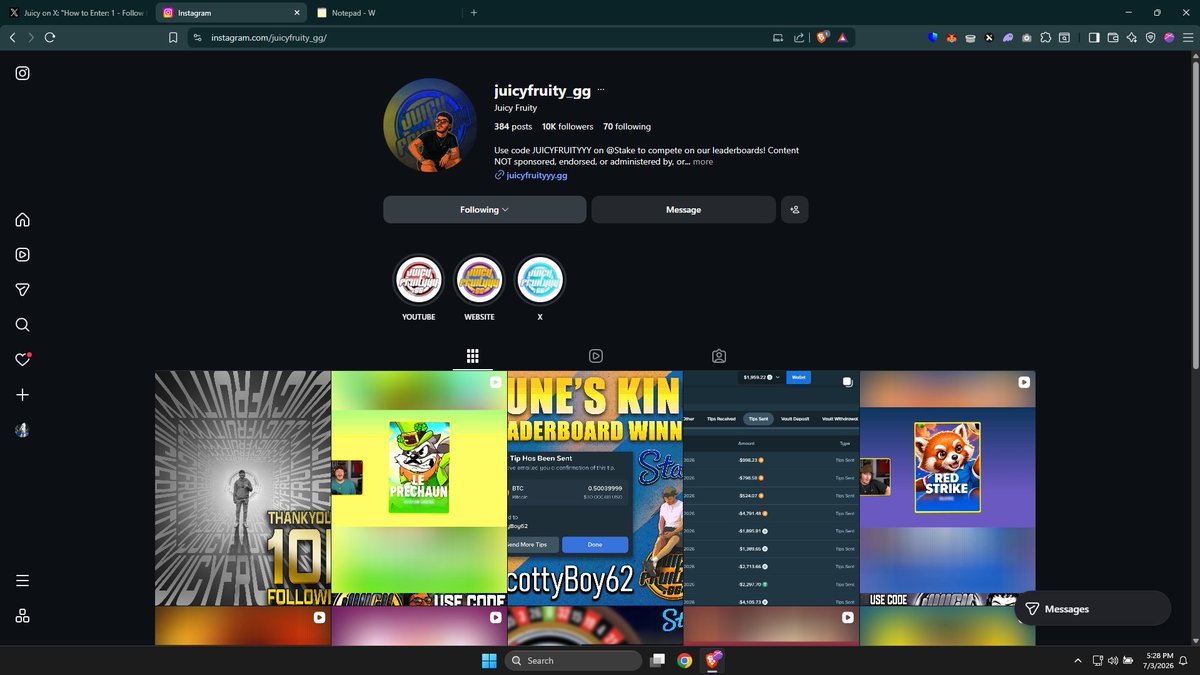
Task: Click the add-similar-accounts person icon button
Action: [794, 210]
